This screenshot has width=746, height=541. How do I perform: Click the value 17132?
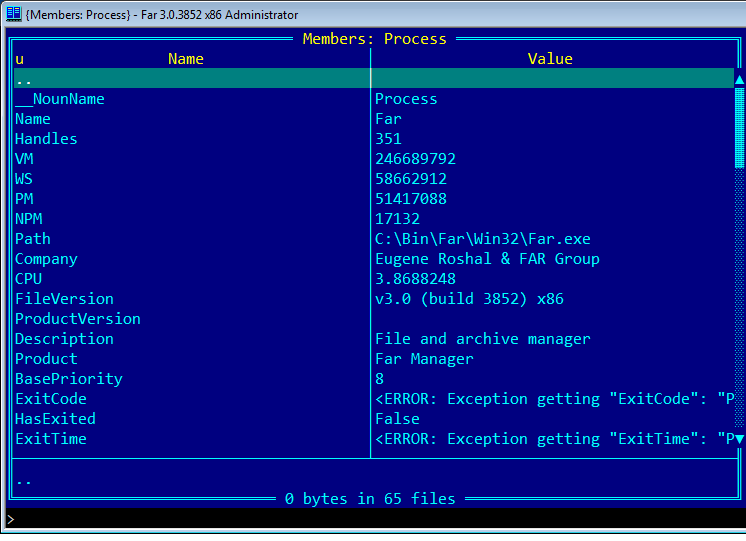tap(397, 219)
